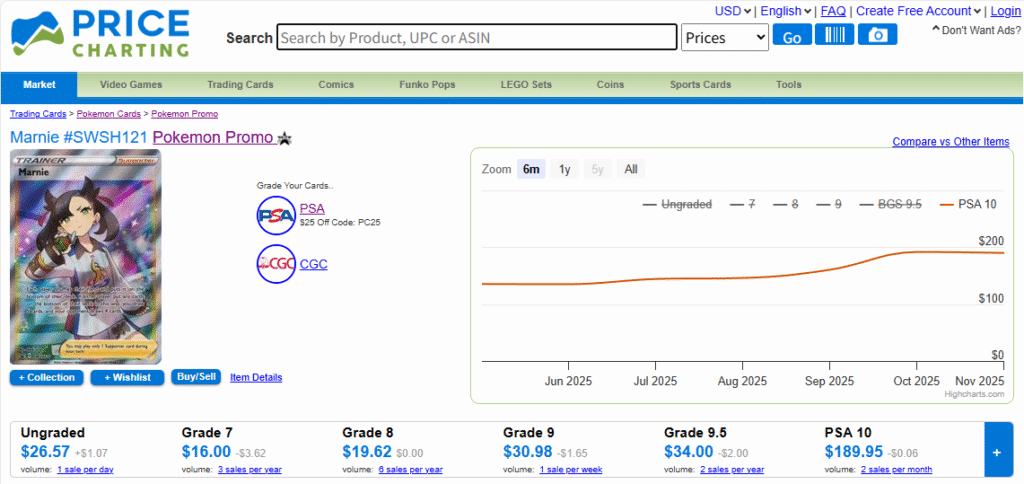Expand the Don't Want Ads caret

point(936,30)
